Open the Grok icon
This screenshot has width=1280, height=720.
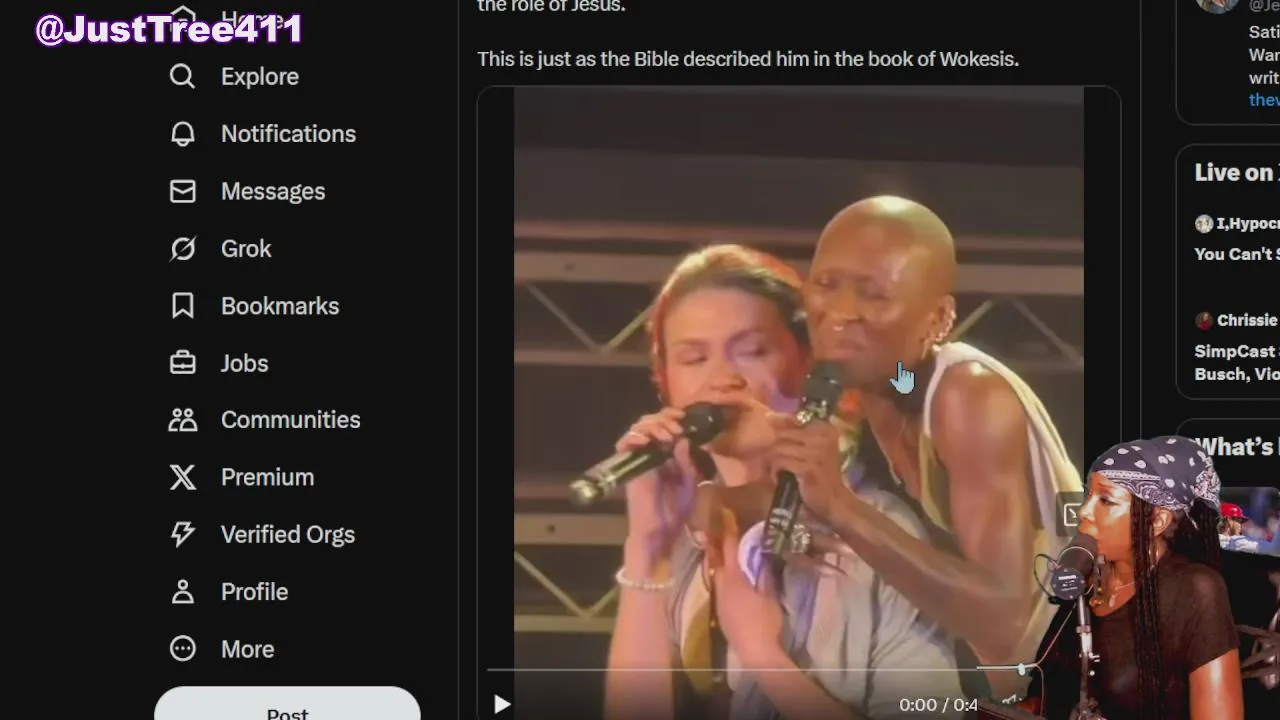[x=182, y=248]
